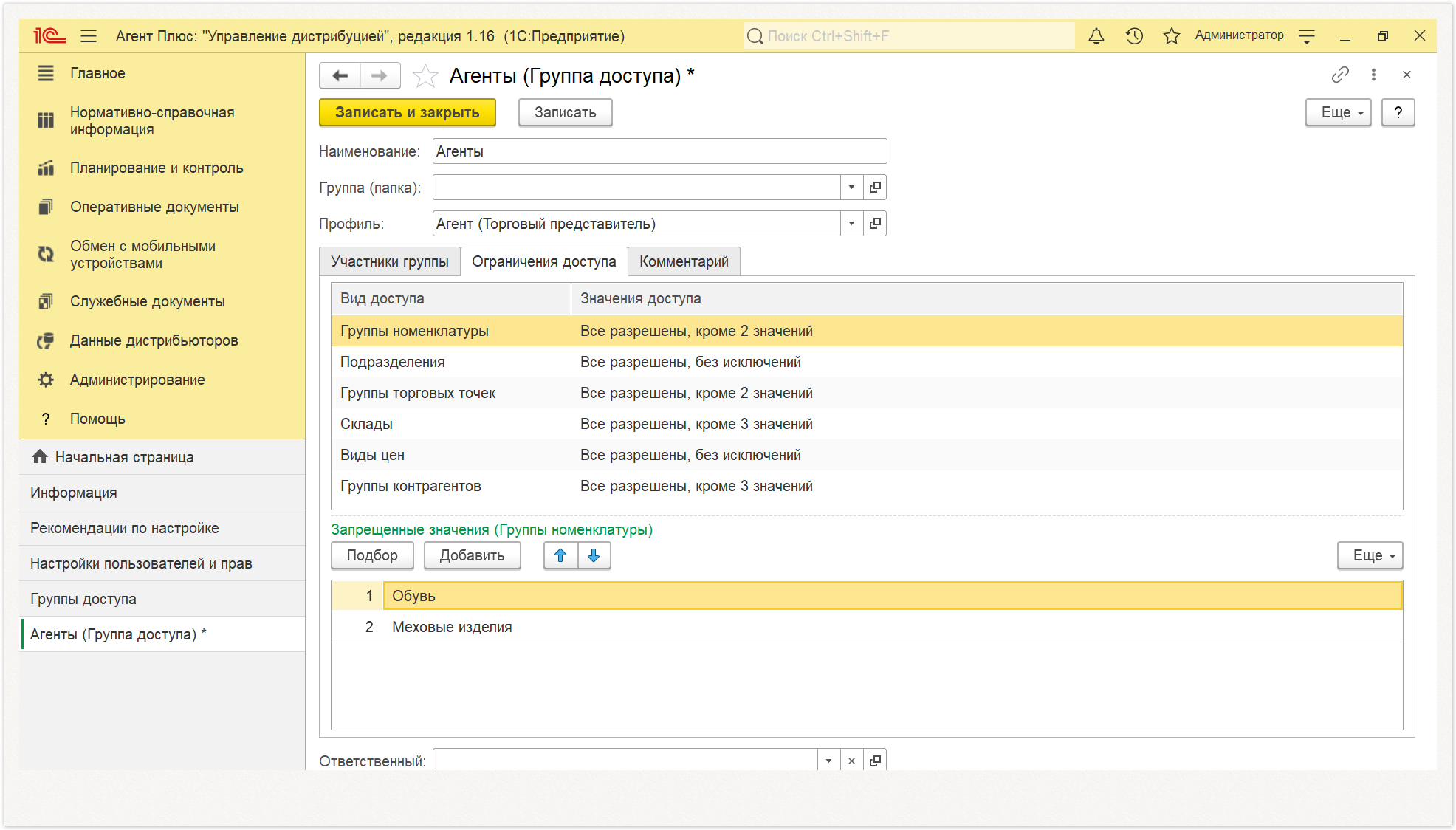
Task: Click Добавить button
Action: pyautogui.click(x=473, y=555)
